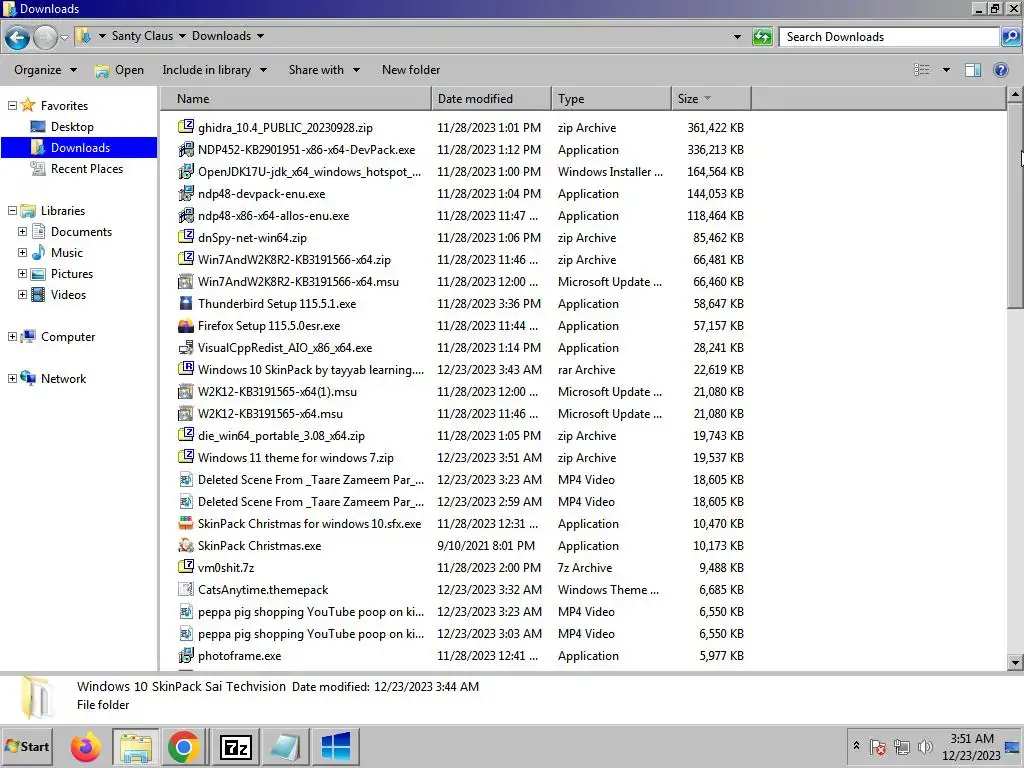Screen dimensions: 1024x768
Task: Click the Back navigation arrow button
Action: [18, 37]
